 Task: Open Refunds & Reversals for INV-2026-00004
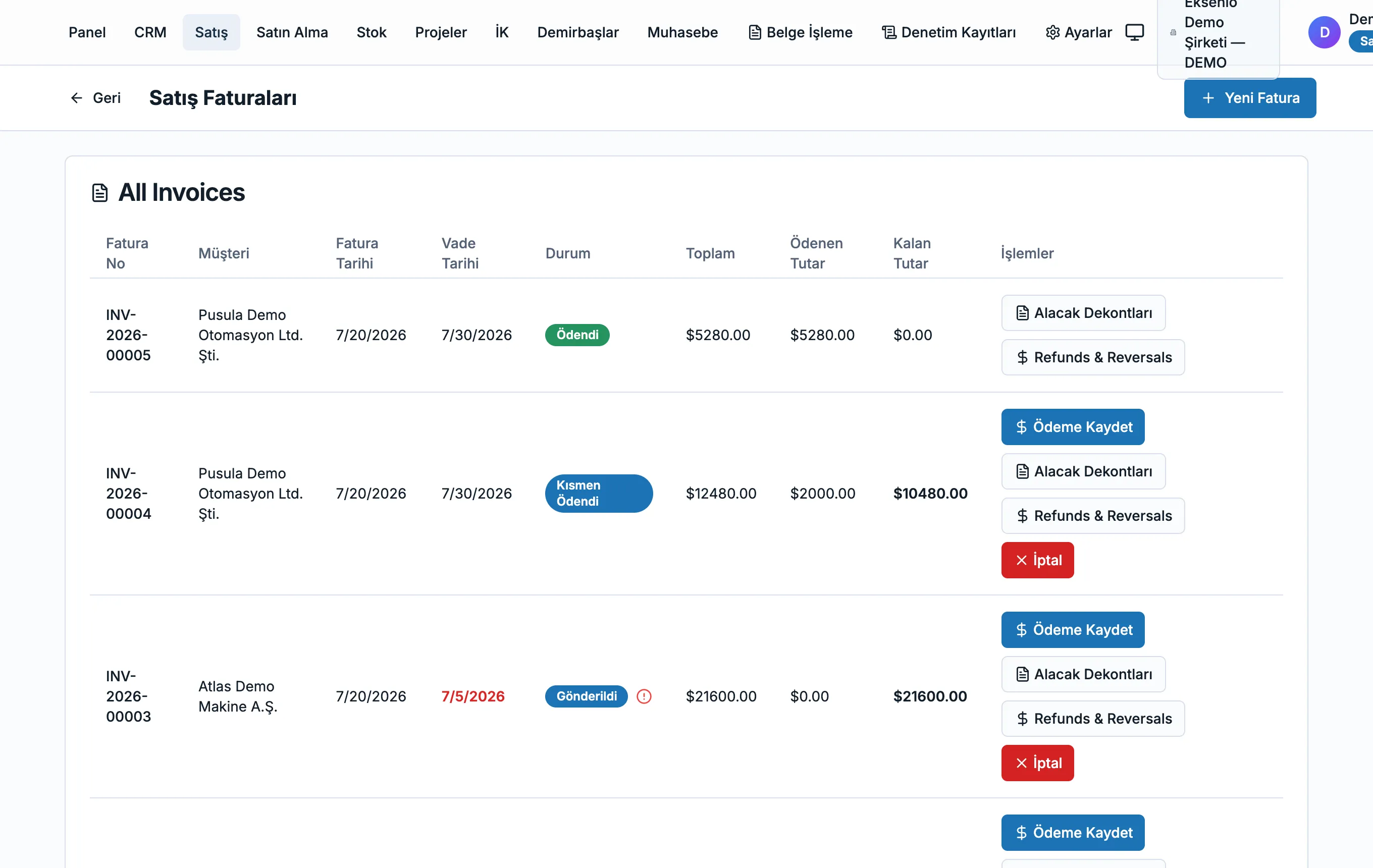coord(1092,516)
